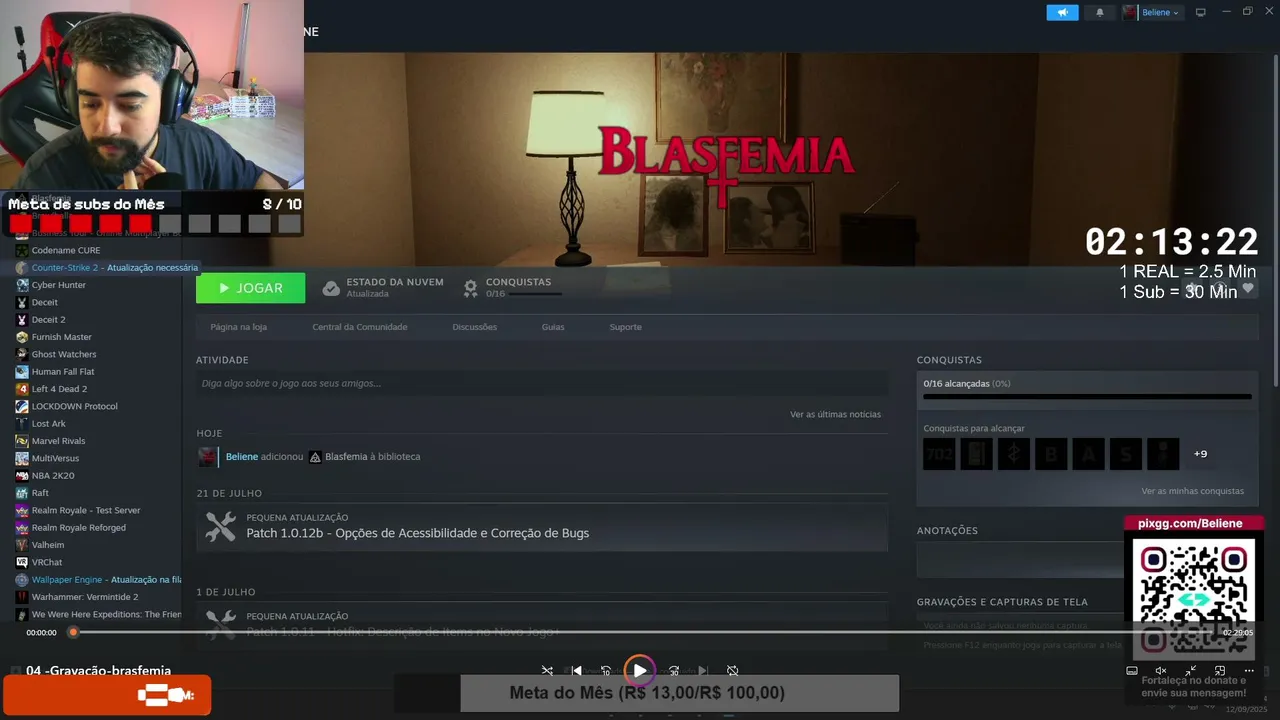Screen dimensions: 1280x720
Task: Open 'Ver as minhas conquistas' link
Action: (1193, 491)
